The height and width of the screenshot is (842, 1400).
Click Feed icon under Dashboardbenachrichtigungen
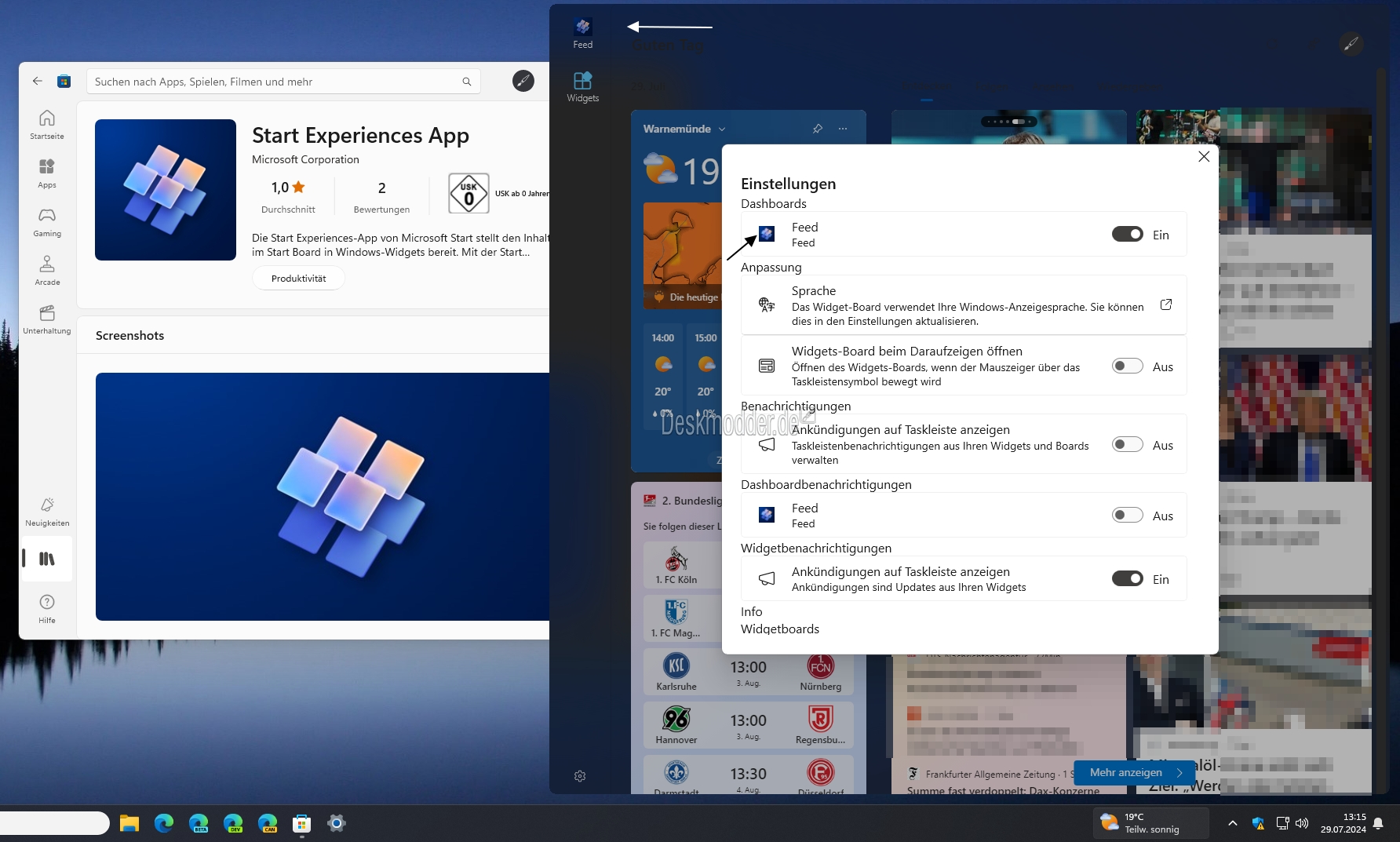click(767, 515)
